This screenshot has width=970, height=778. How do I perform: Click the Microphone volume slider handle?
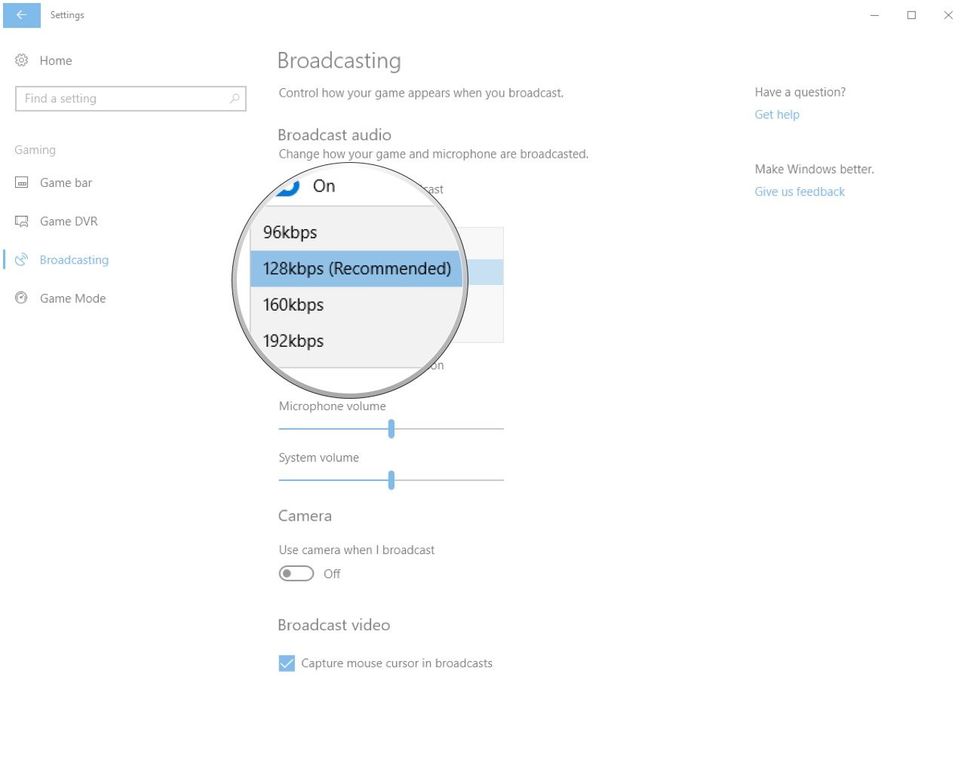click(391, 429)
